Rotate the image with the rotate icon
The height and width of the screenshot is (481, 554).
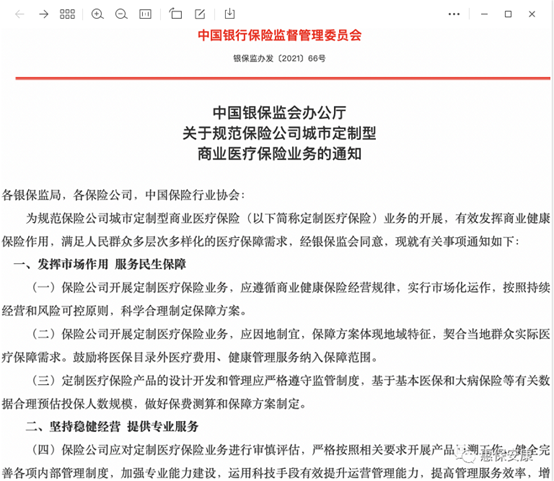click(x=175, y=14)
